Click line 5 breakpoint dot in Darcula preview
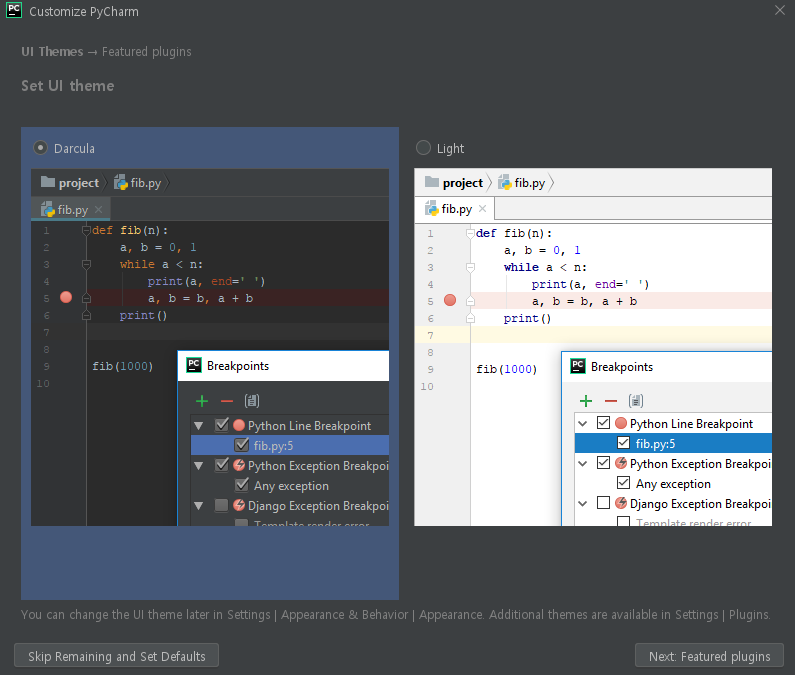The image size is (795, 675). click(x=66, y=297)
